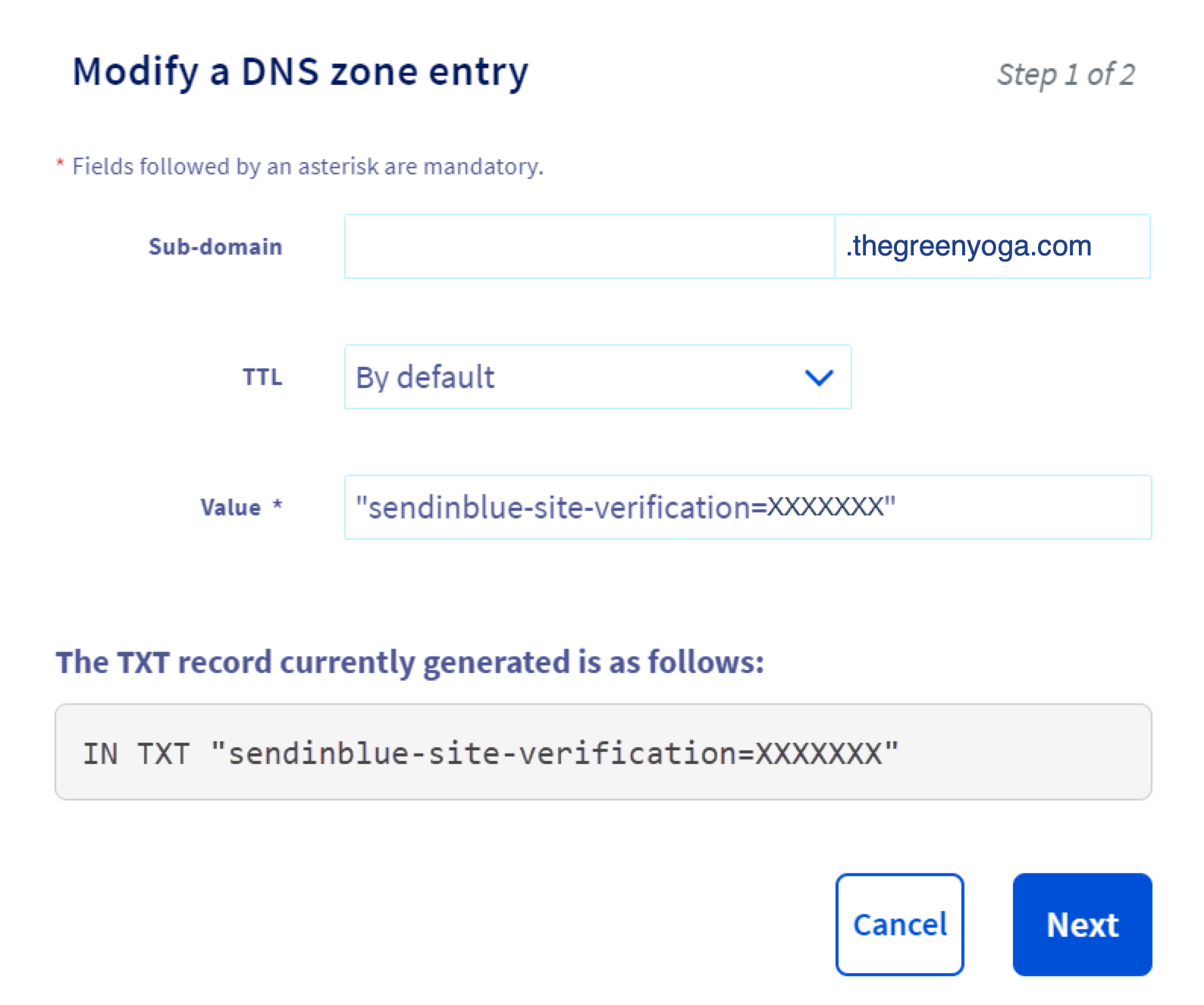The image size is (1204, 1005).
Task: Click the XXXXXXX code inside Value field
Action: click(825, 507)
